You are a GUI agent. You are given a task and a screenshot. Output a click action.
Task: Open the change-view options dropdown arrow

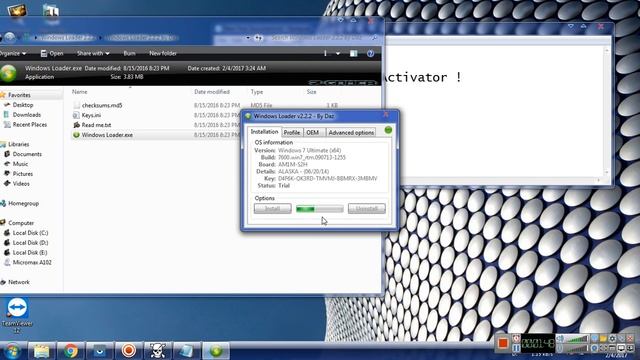pos(338,53)
